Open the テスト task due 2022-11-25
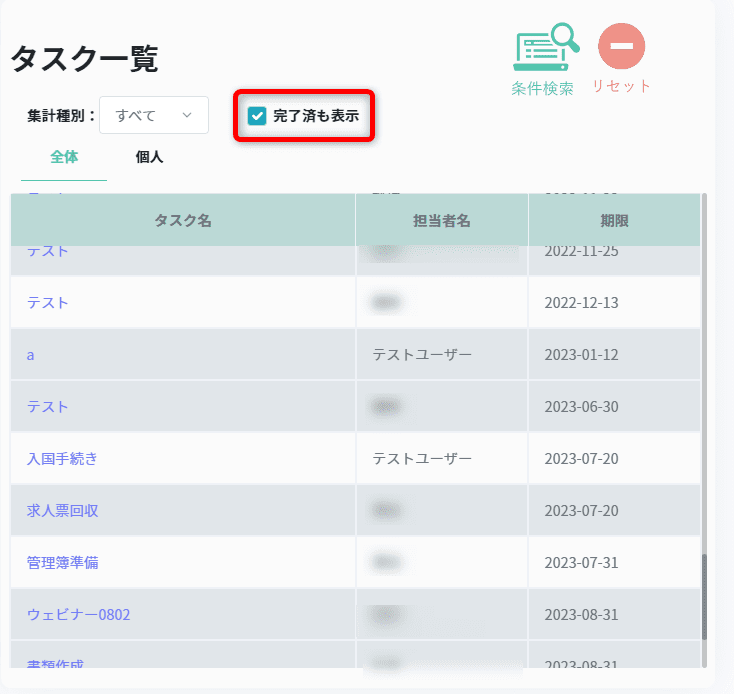This screenshot has width=734, height=694. pyautogui.click(x=48, y=252)
